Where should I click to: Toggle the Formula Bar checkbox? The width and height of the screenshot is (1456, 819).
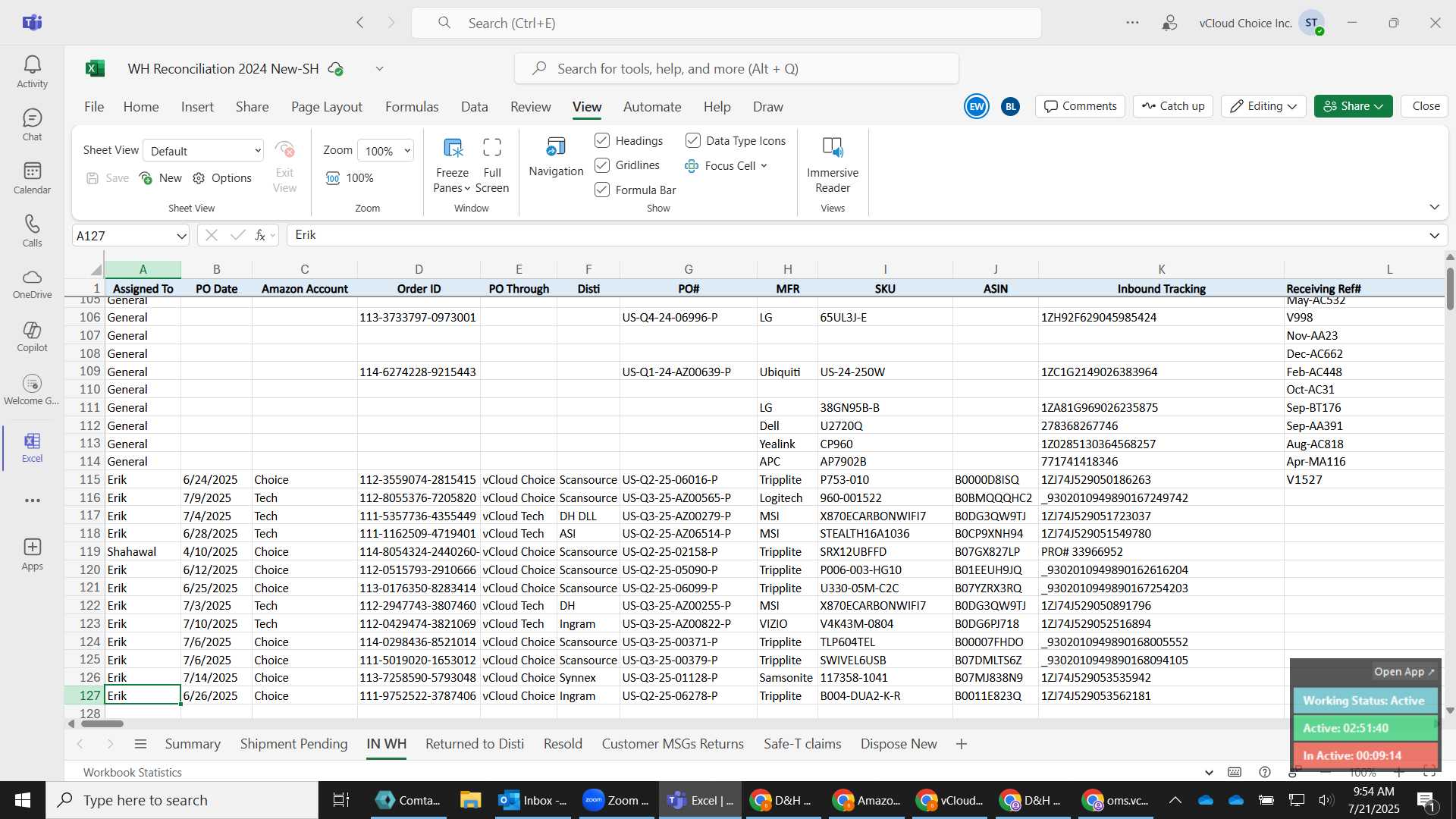602,190
